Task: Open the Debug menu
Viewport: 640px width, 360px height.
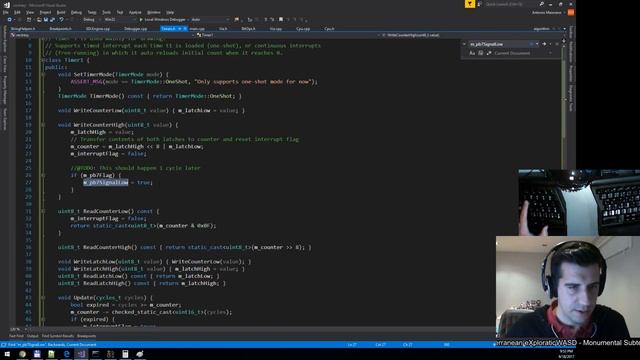Action: click(x=76, y=12)
